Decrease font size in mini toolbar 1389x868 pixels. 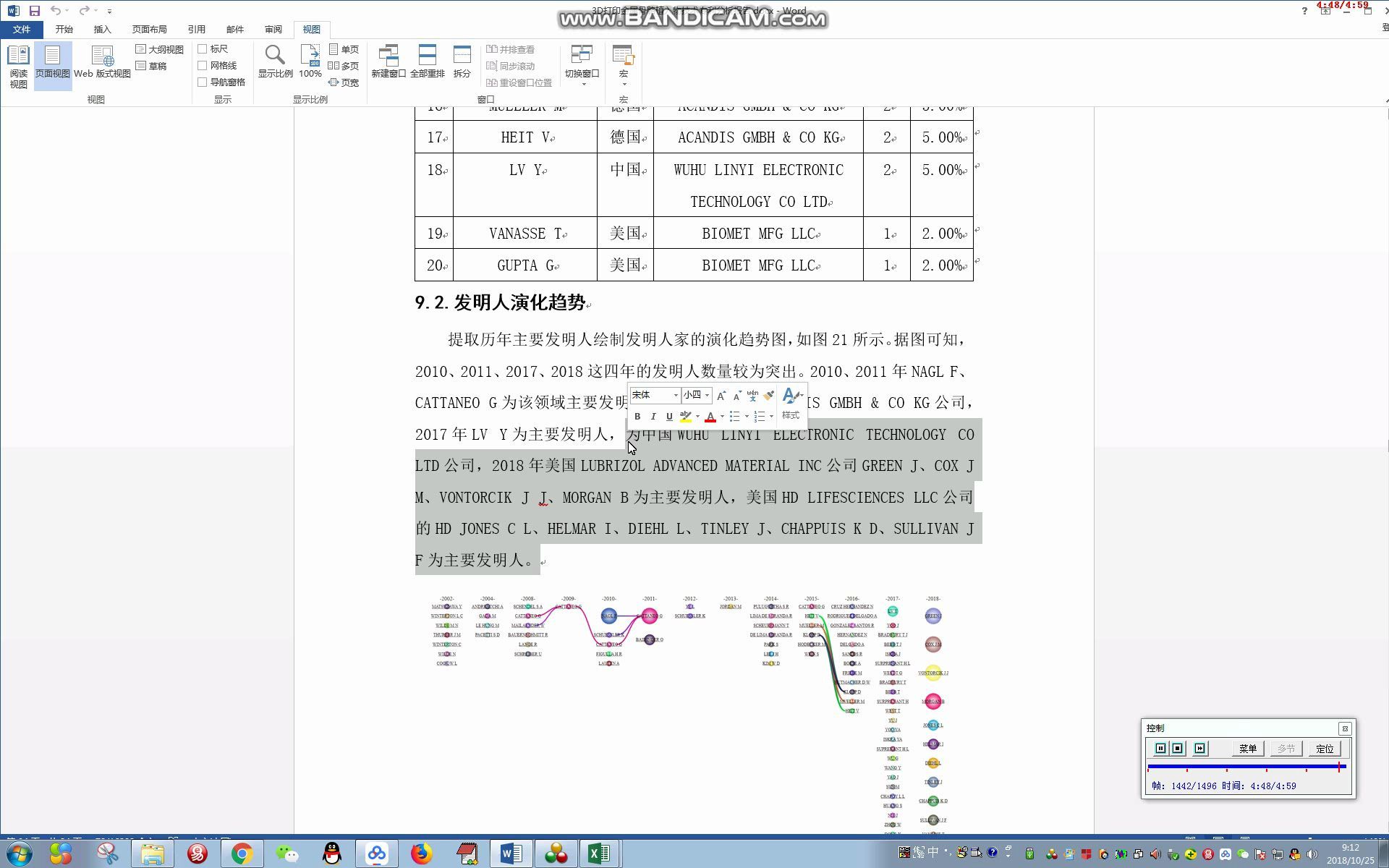coord(737,395)
